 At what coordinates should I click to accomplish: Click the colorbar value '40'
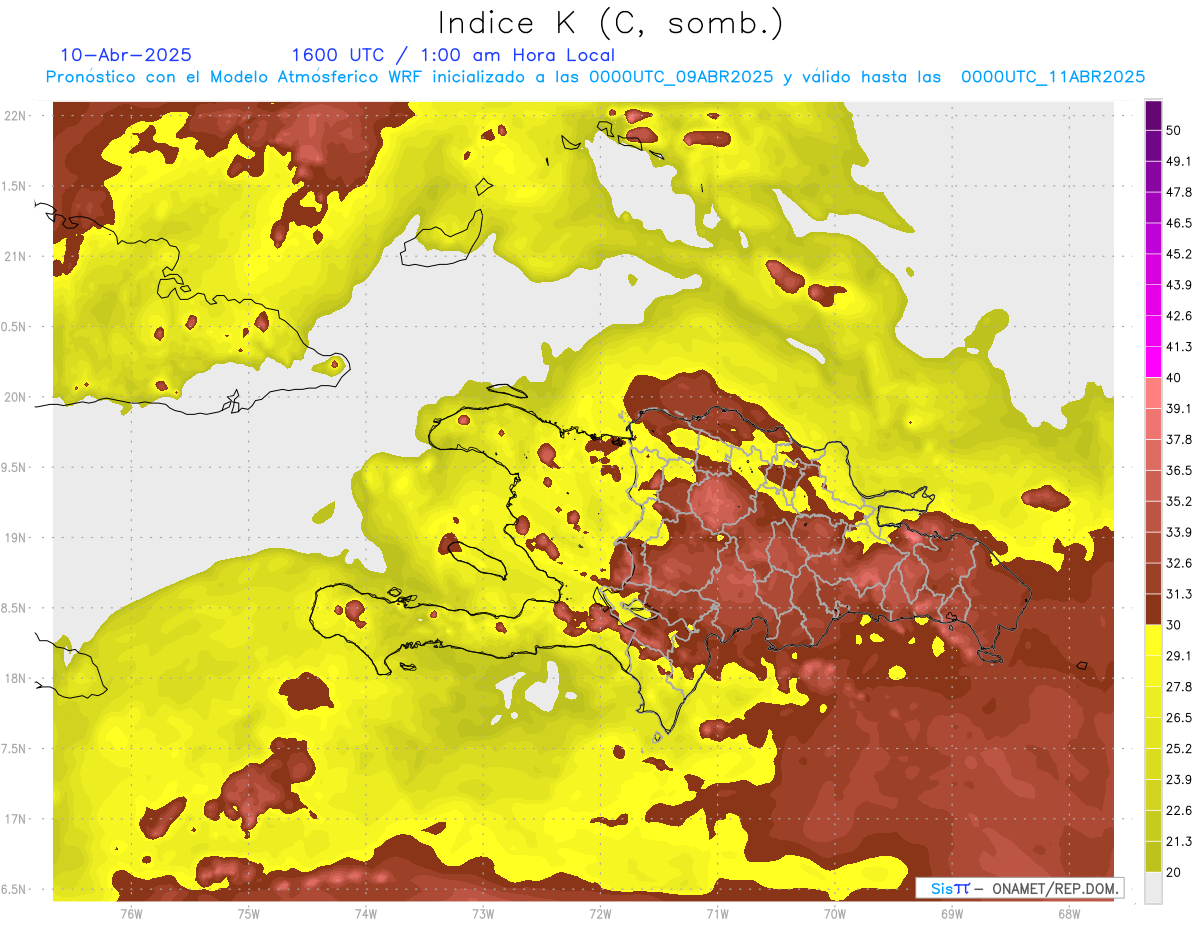pyautogui.click(x=1174, y=378)
